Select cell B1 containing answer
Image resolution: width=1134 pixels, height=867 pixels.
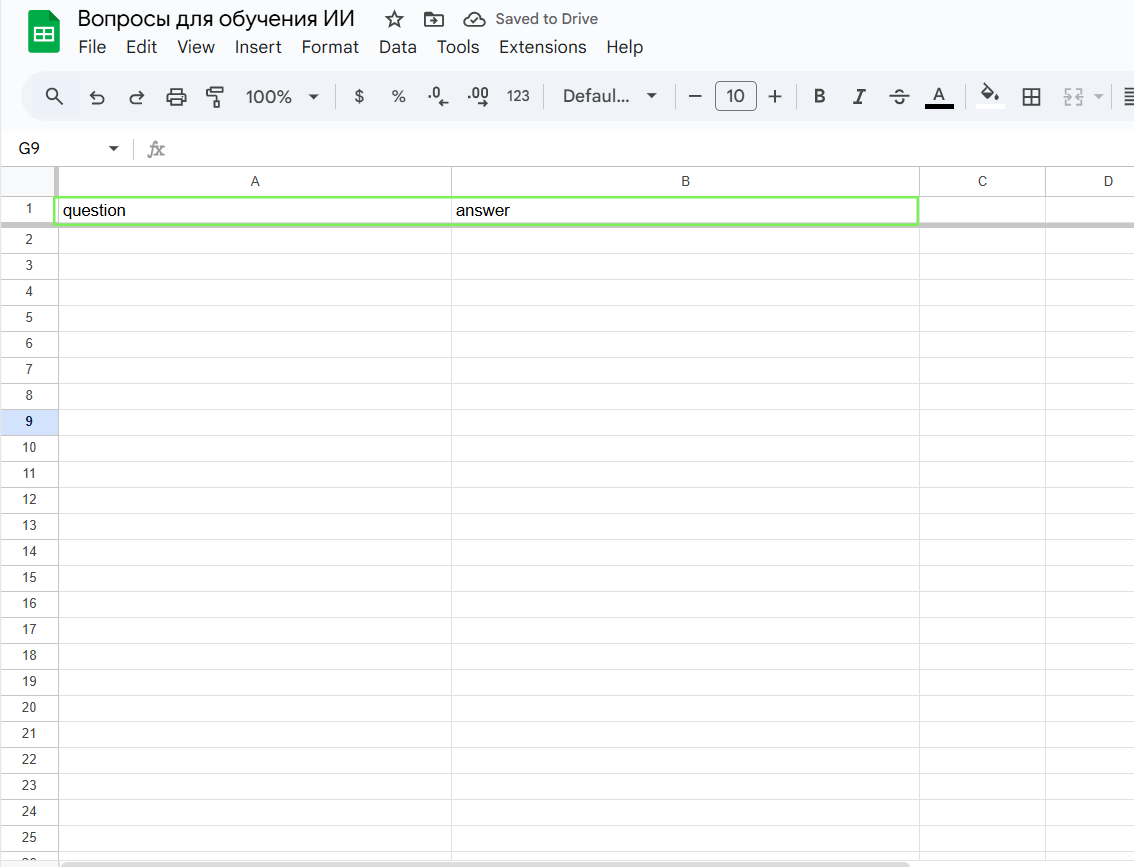(x=685, y=210)
